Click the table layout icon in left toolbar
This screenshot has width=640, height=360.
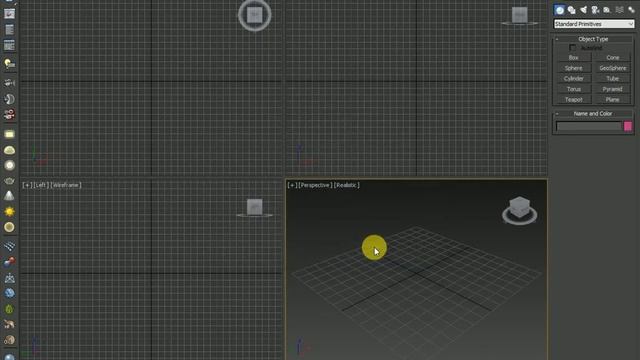coord(9,45)
